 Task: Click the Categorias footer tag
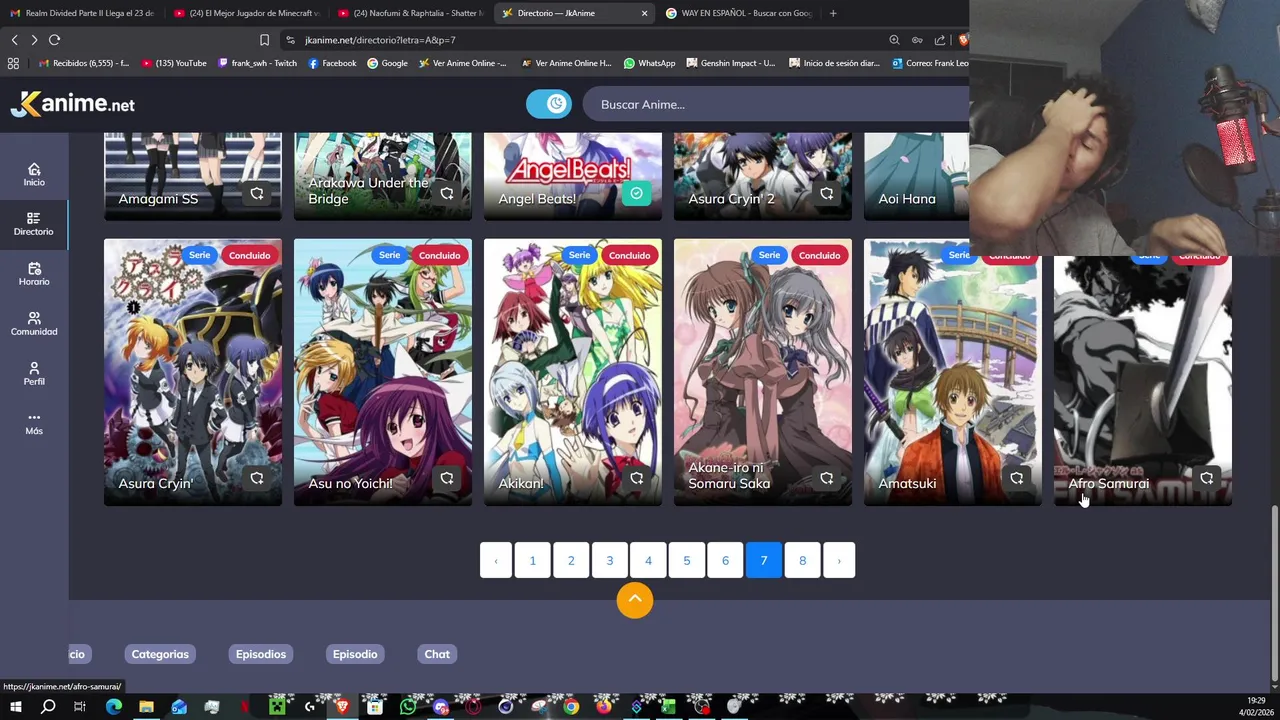click(x=160, y=654)
